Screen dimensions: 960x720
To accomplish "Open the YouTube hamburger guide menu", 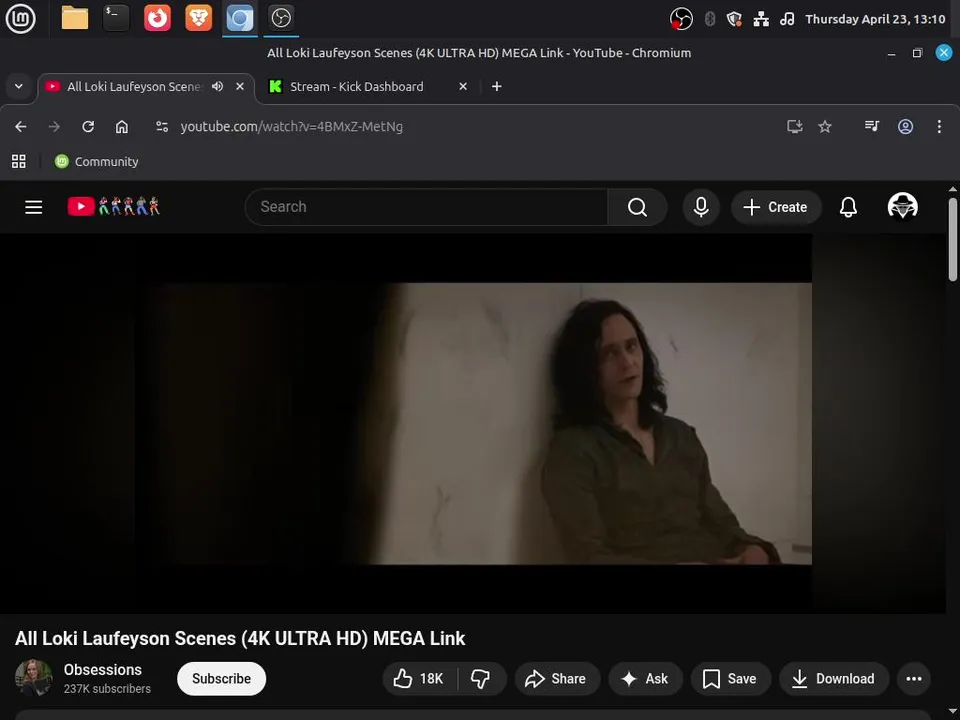I will point(34,207).
